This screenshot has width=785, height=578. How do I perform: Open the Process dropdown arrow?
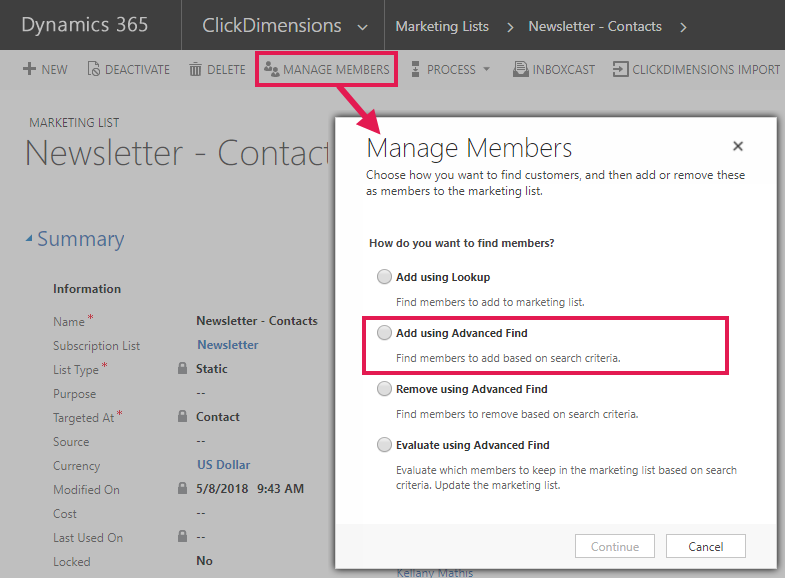486,69
